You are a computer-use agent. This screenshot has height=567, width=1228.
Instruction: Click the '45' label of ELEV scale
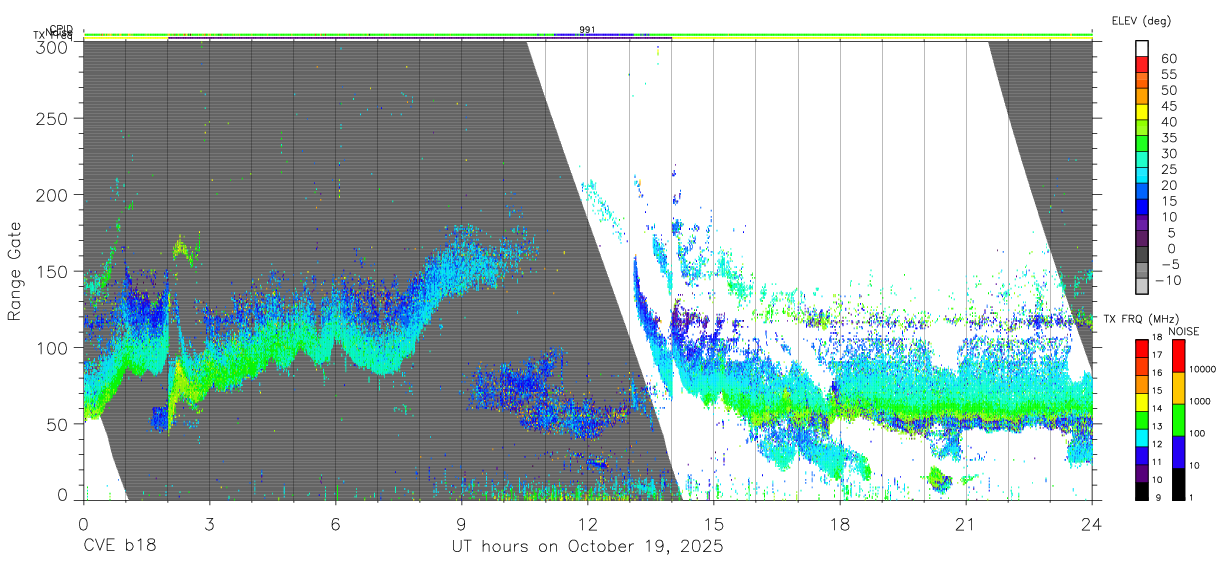point(1169,106)
